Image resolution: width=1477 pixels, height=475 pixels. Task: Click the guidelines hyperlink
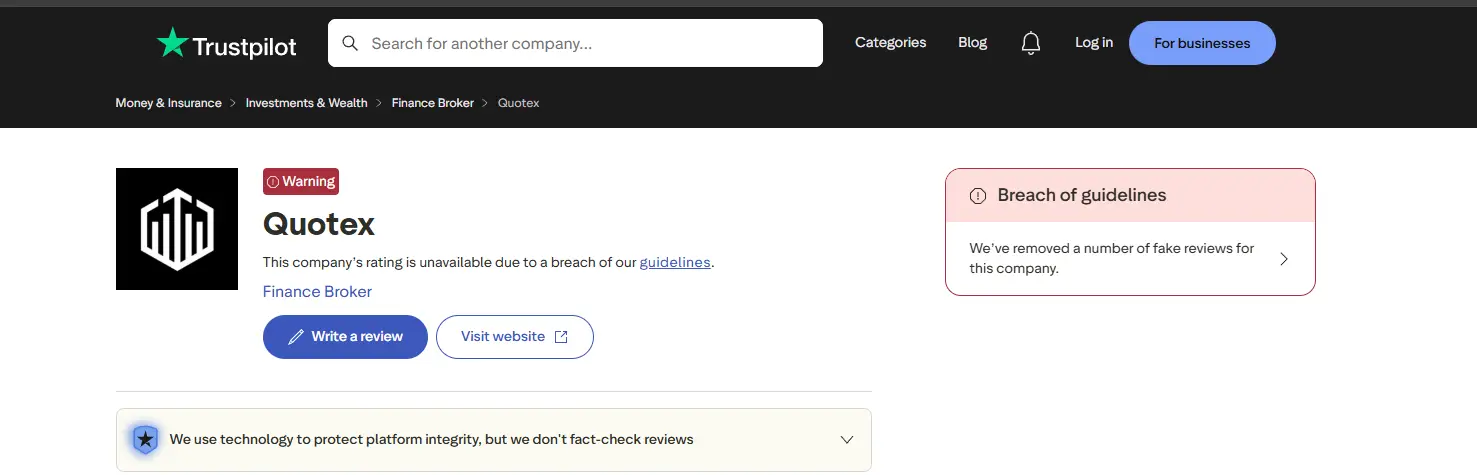click(x=675, y=262)
